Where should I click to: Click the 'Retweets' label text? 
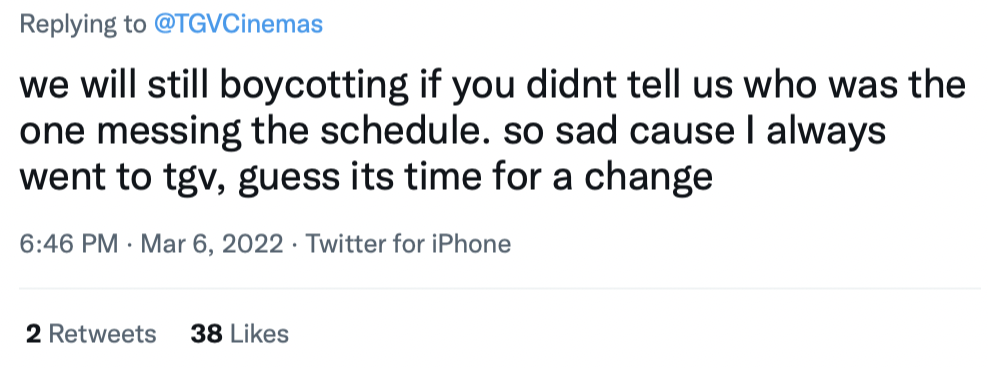(x=103, y=333)
